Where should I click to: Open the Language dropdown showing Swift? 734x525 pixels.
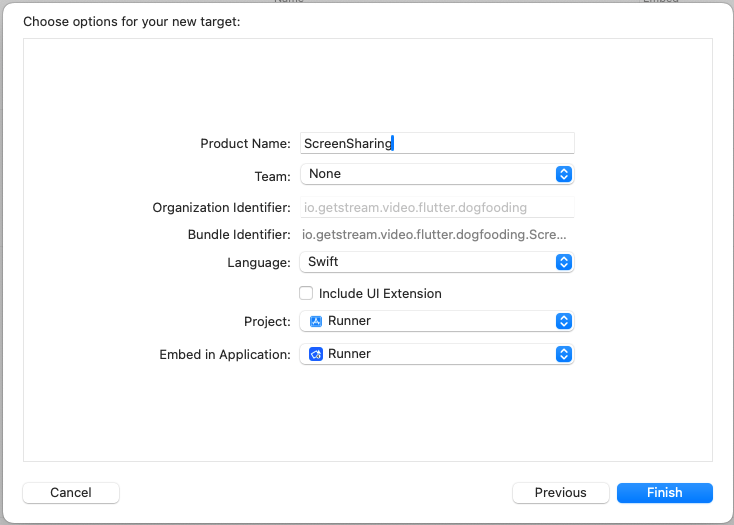(x=437, y=262)
